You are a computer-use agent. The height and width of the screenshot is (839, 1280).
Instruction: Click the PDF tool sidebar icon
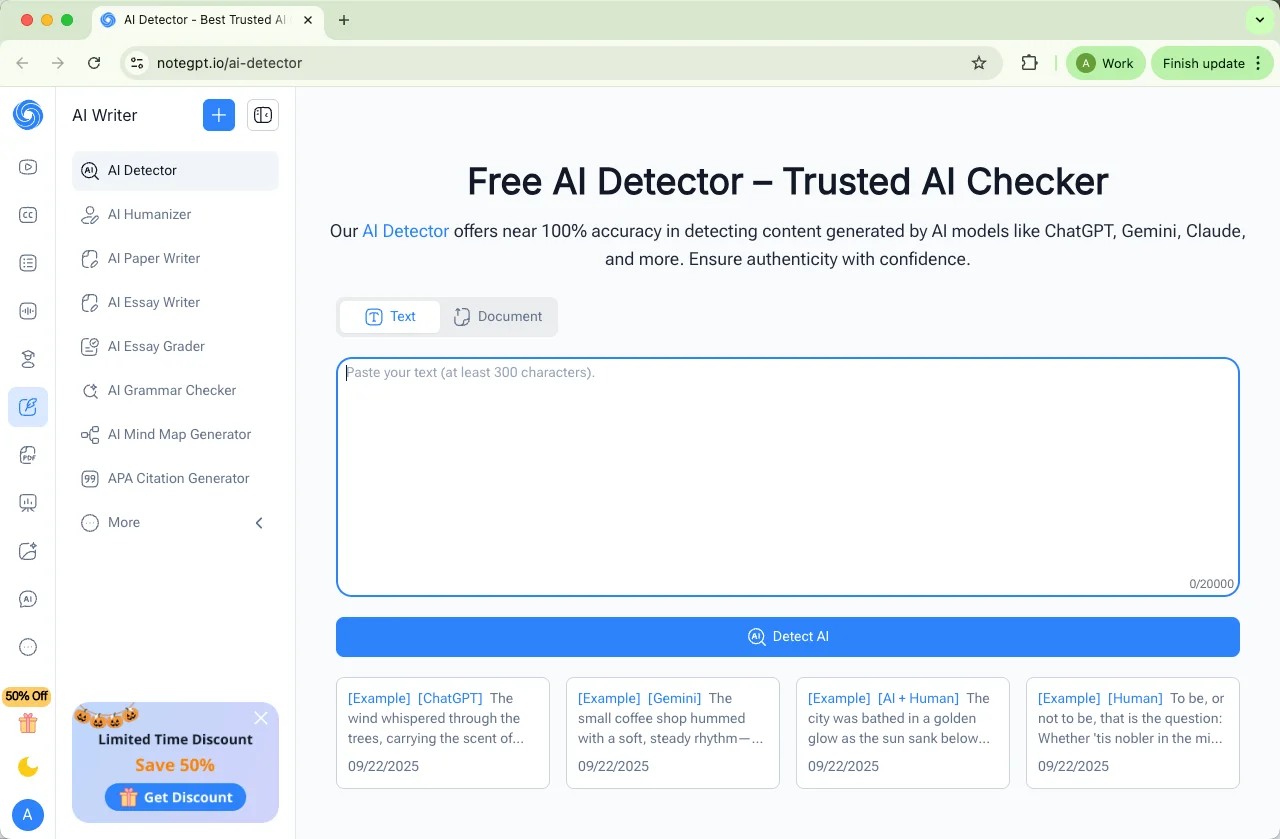pos(28,455)
